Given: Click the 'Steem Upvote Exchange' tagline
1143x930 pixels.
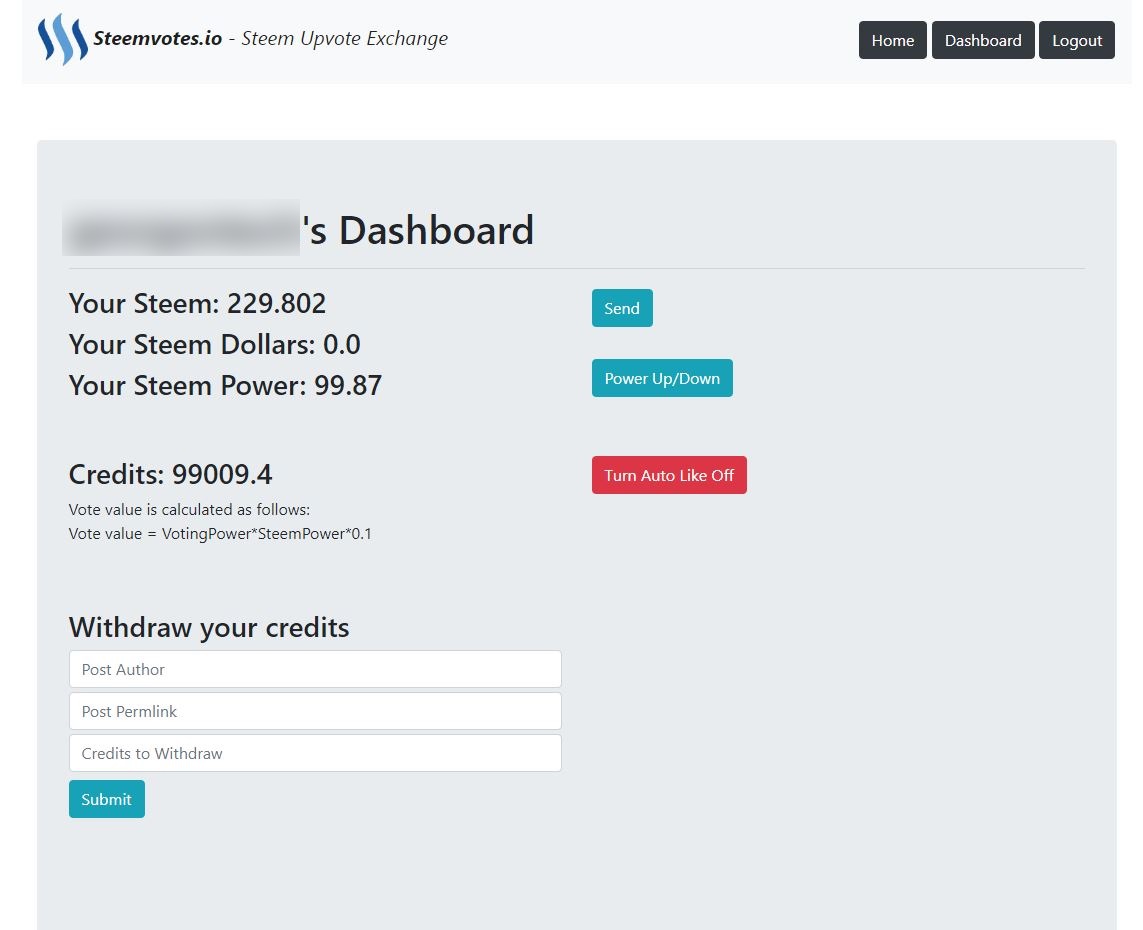Looking at the screenshot, I should tap(345, 39).
